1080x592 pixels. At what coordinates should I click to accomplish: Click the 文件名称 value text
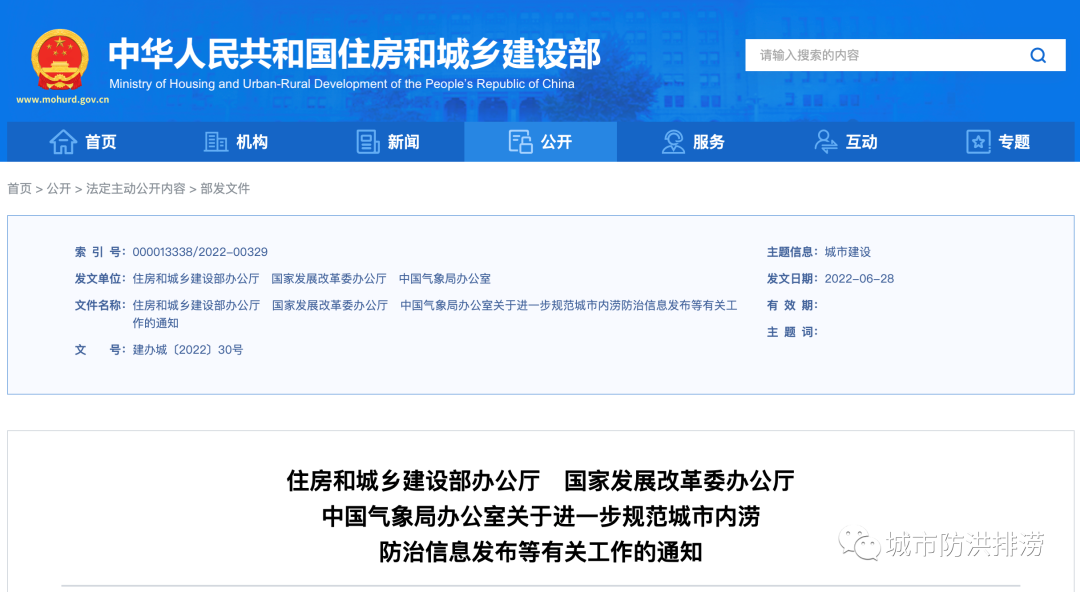[435, 314]
